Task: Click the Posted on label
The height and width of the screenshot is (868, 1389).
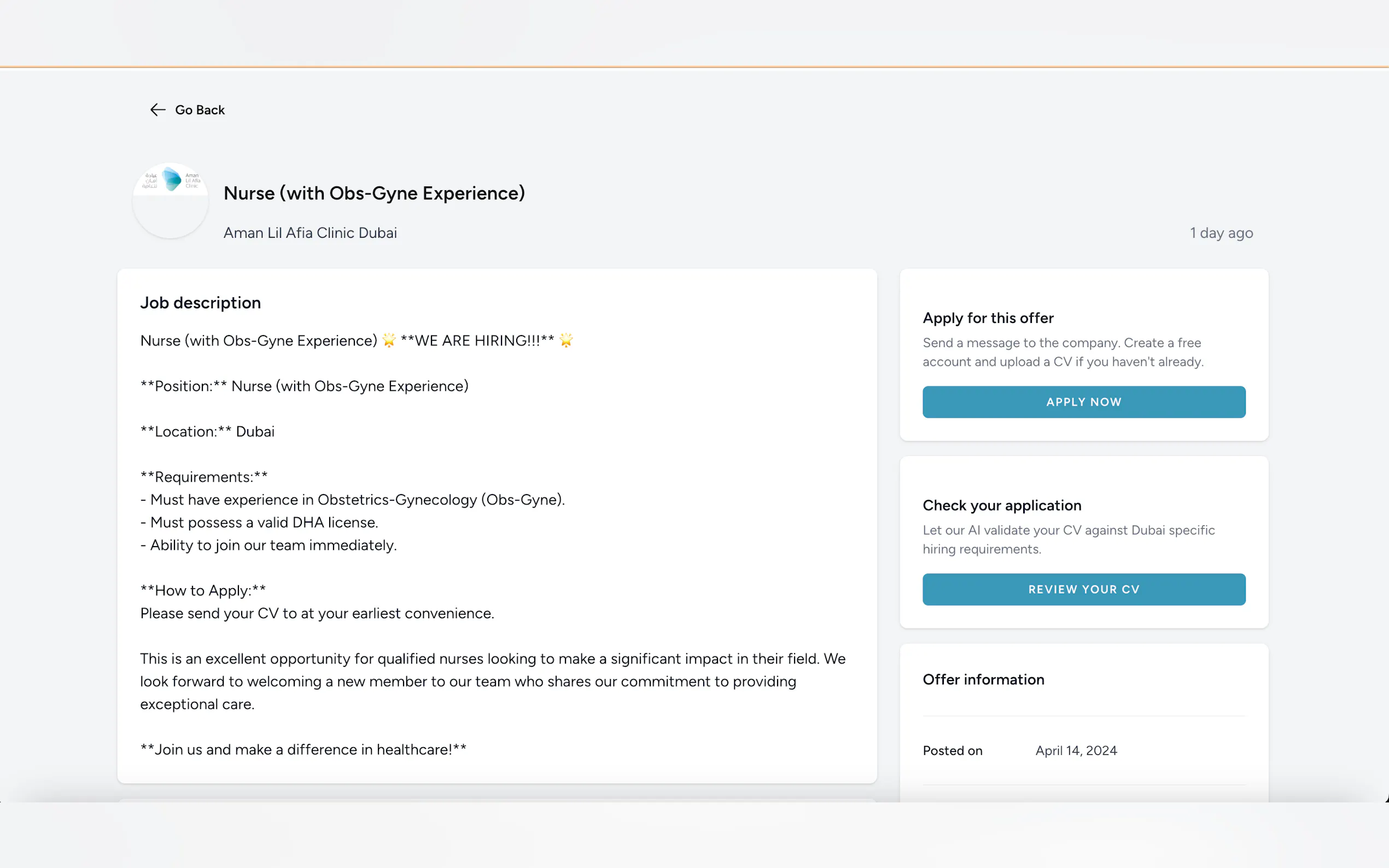Action: tap(952, 751)
